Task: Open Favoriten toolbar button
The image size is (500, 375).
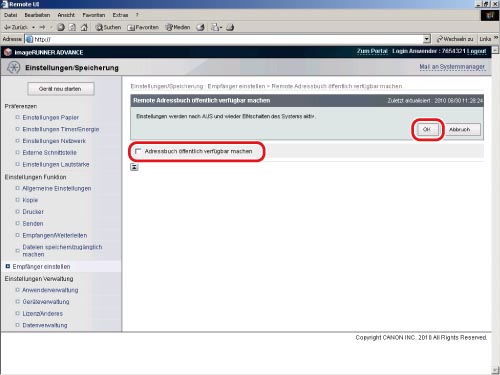Action: point(143,27)
